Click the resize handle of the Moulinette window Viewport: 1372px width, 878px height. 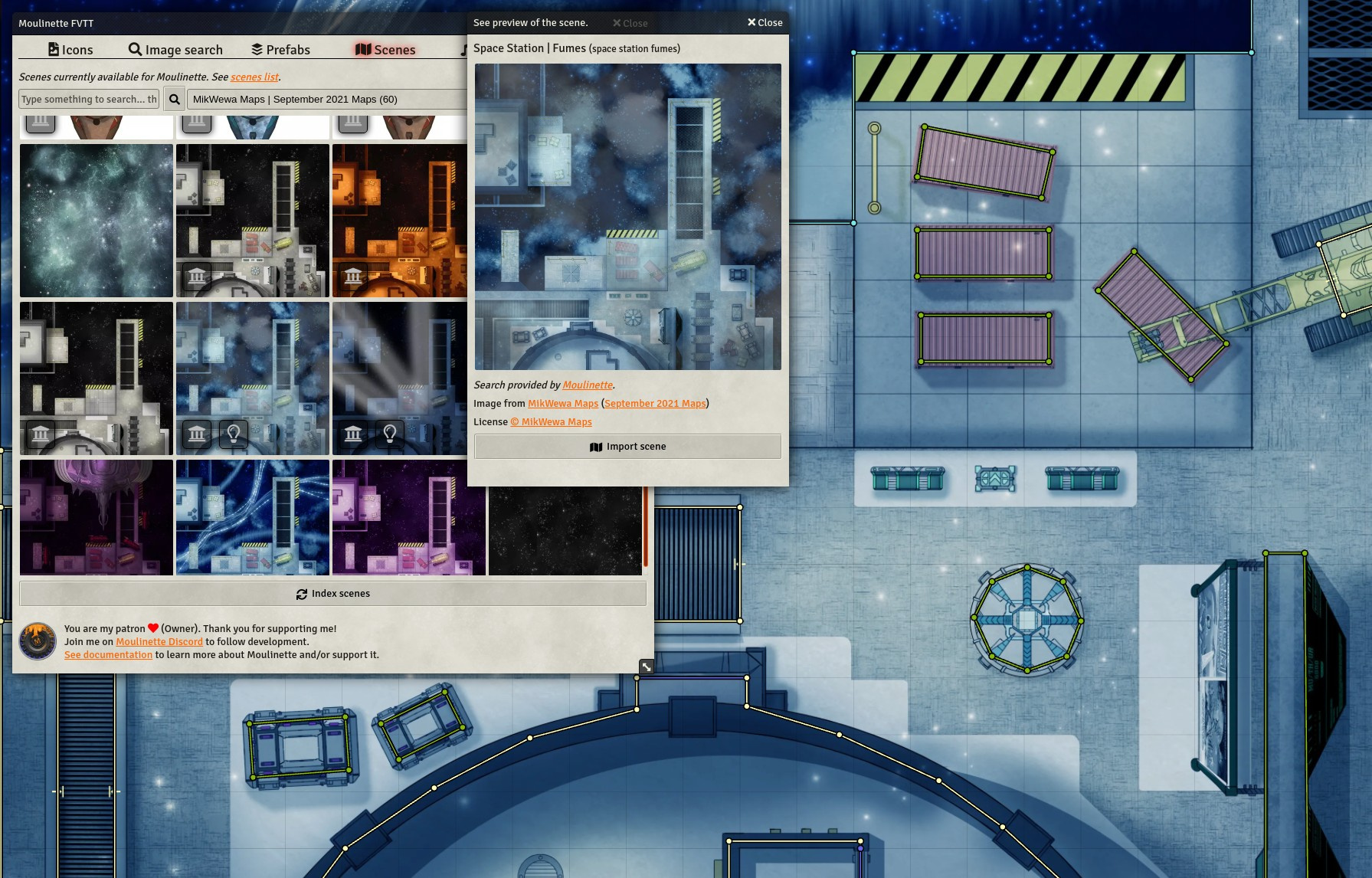point(647,667)
